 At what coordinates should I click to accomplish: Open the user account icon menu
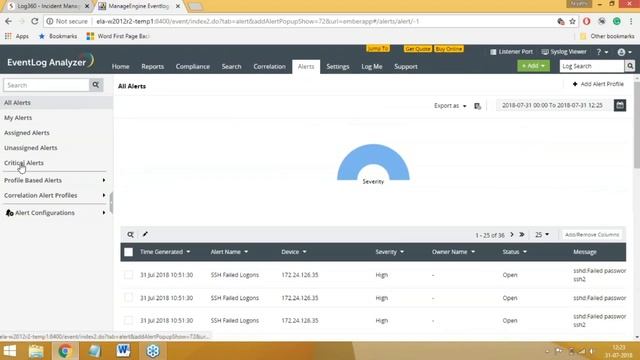click(x=624, y=52)
